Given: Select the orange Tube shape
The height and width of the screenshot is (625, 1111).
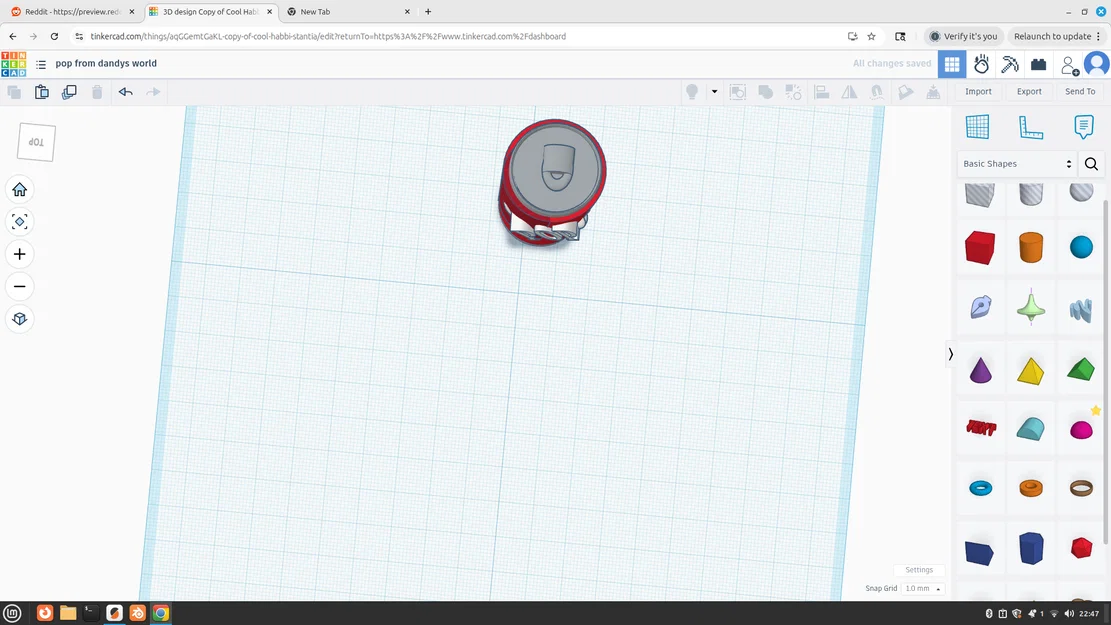Looking at the screenshot, I should pos(1031,488).
